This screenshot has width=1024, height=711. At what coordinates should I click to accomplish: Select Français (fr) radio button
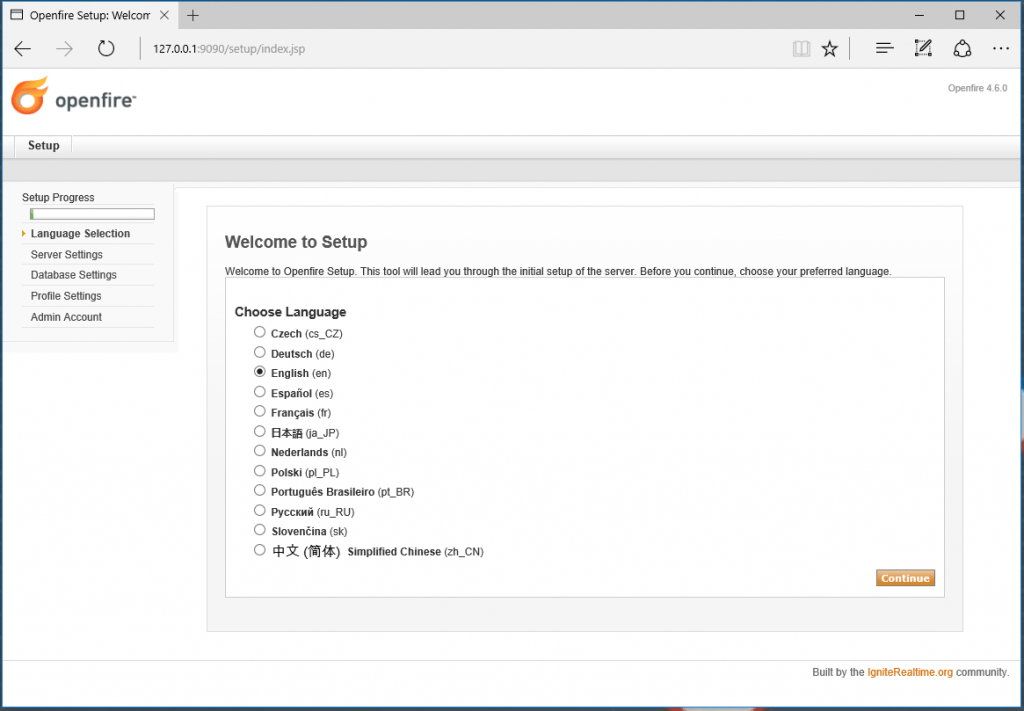[x=260, y=411]
